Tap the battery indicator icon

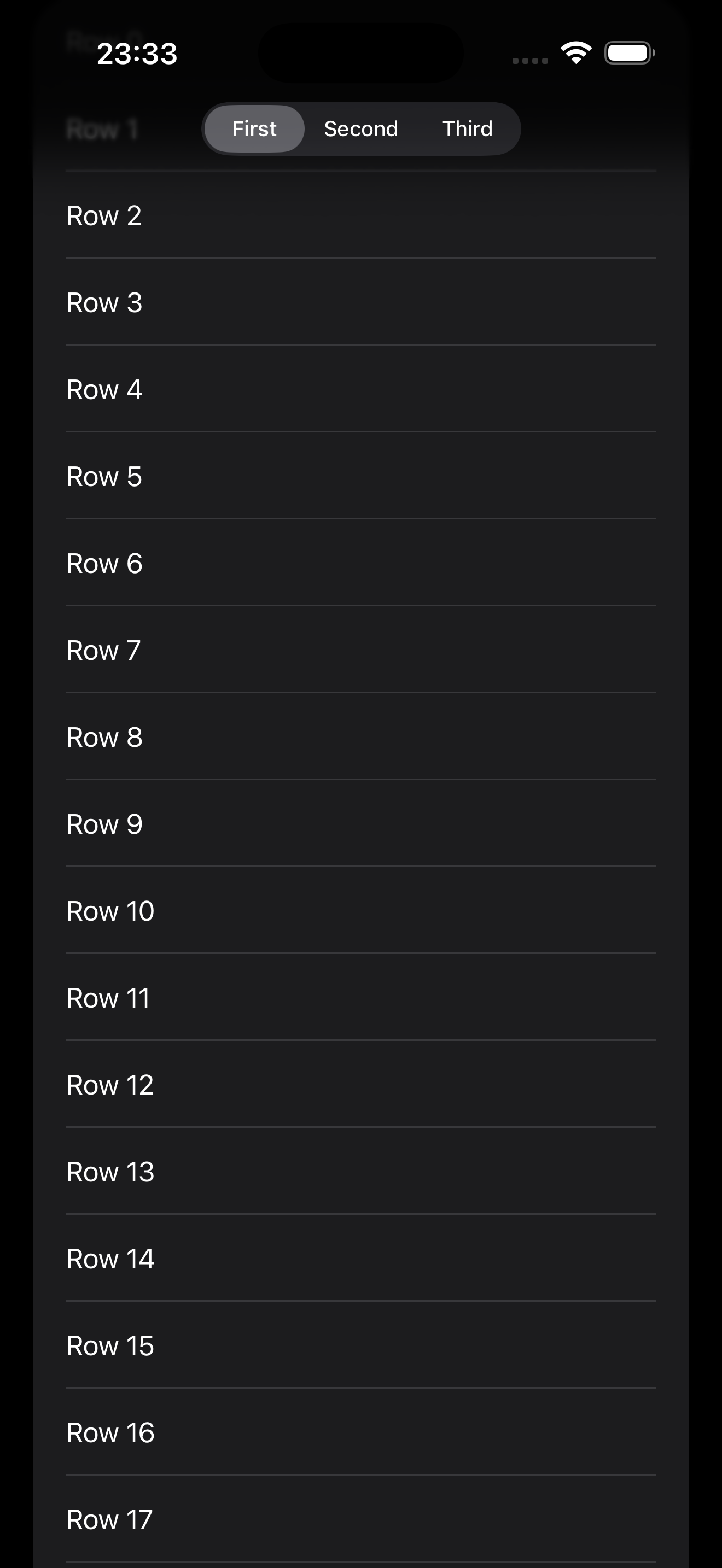629,53
